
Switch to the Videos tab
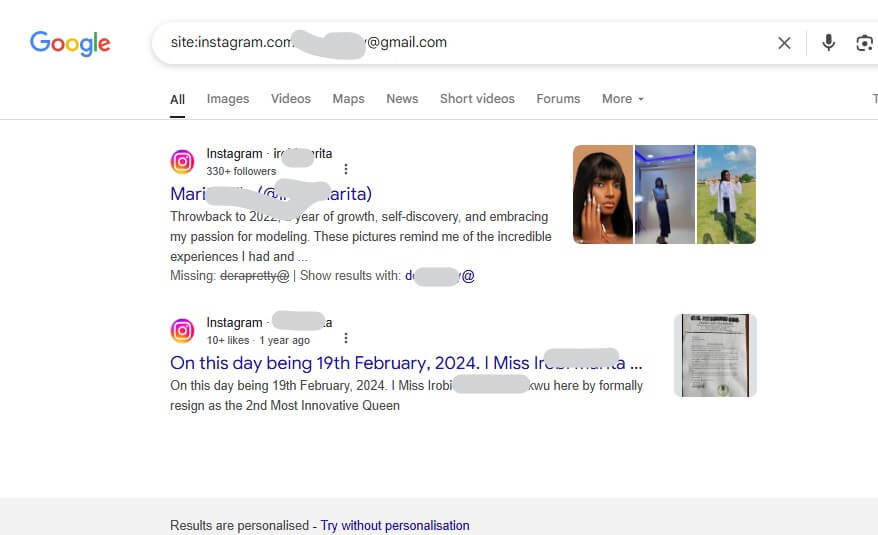tap(291, 99)
